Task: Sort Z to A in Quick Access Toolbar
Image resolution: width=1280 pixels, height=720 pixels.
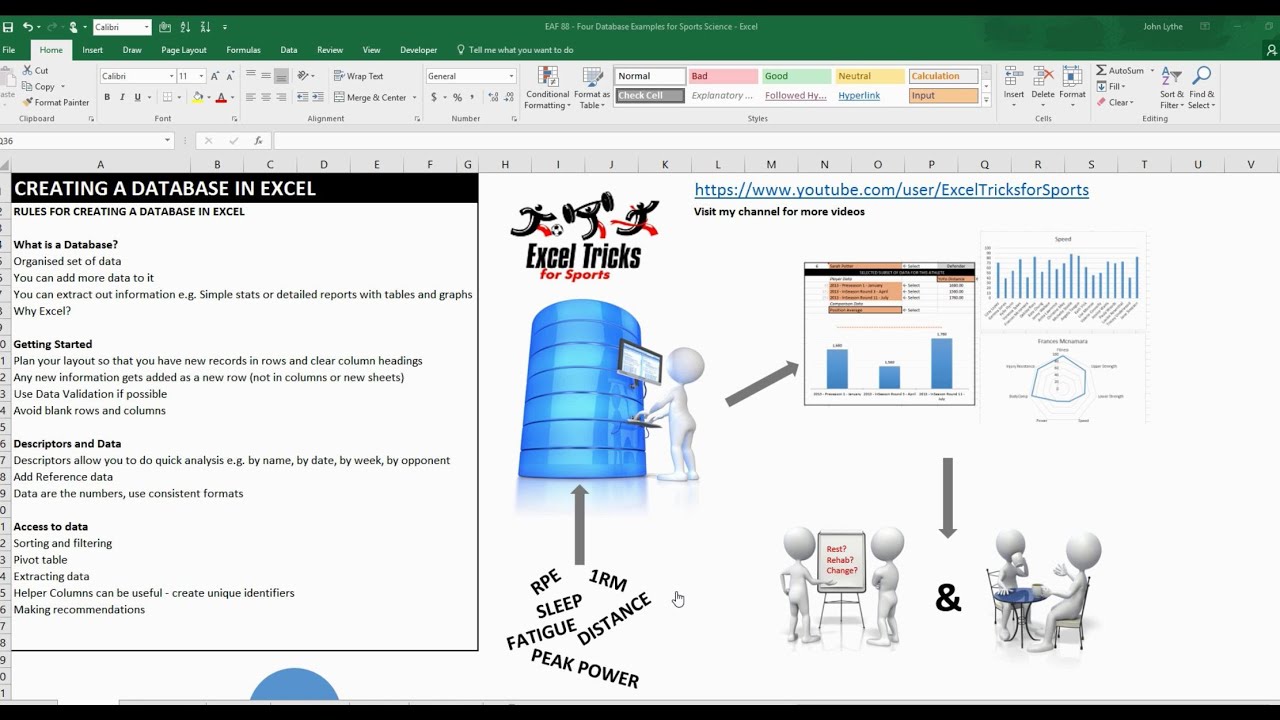Action: [205, 27]
